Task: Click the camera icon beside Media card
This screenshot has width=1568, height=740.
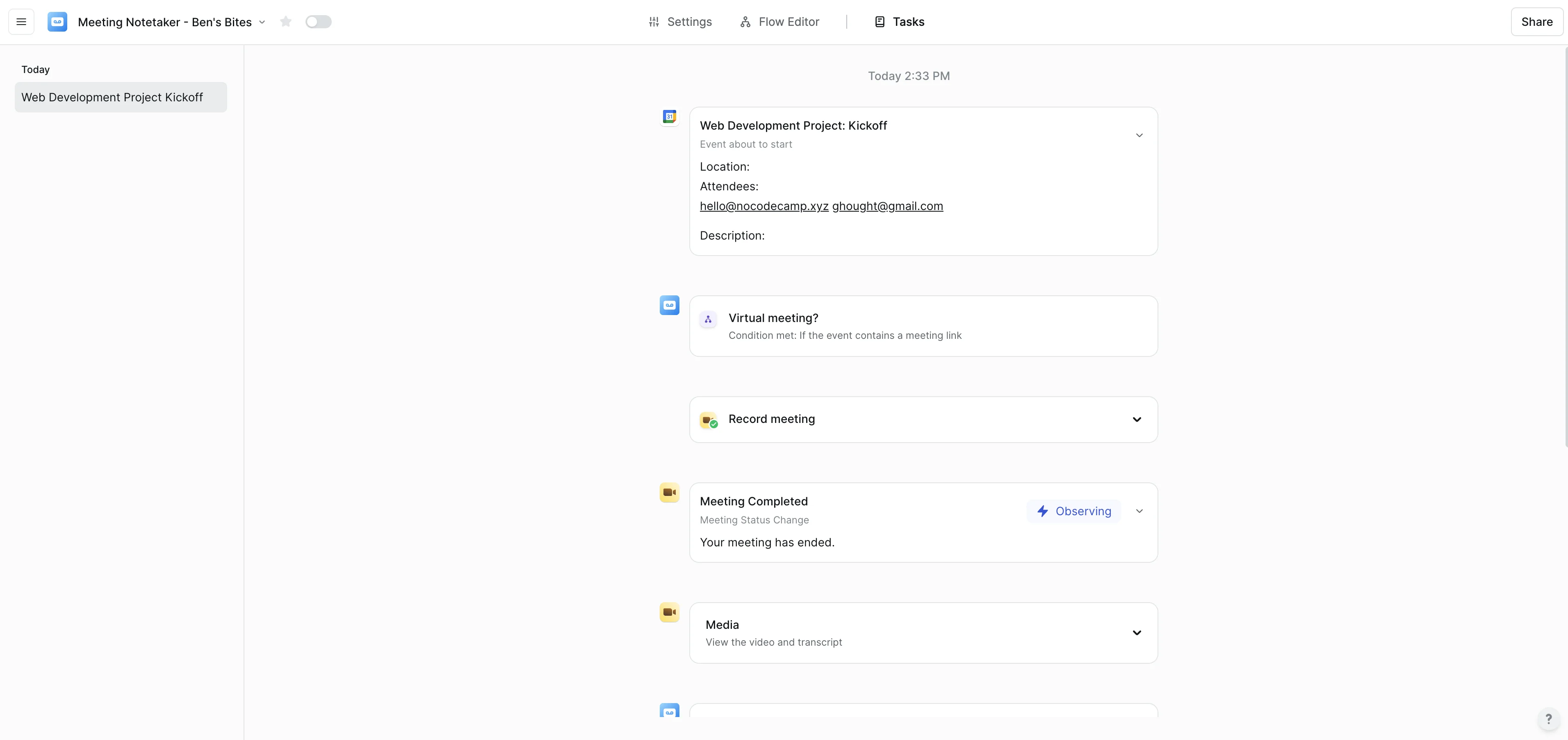Action: click(x=669, y=612)
